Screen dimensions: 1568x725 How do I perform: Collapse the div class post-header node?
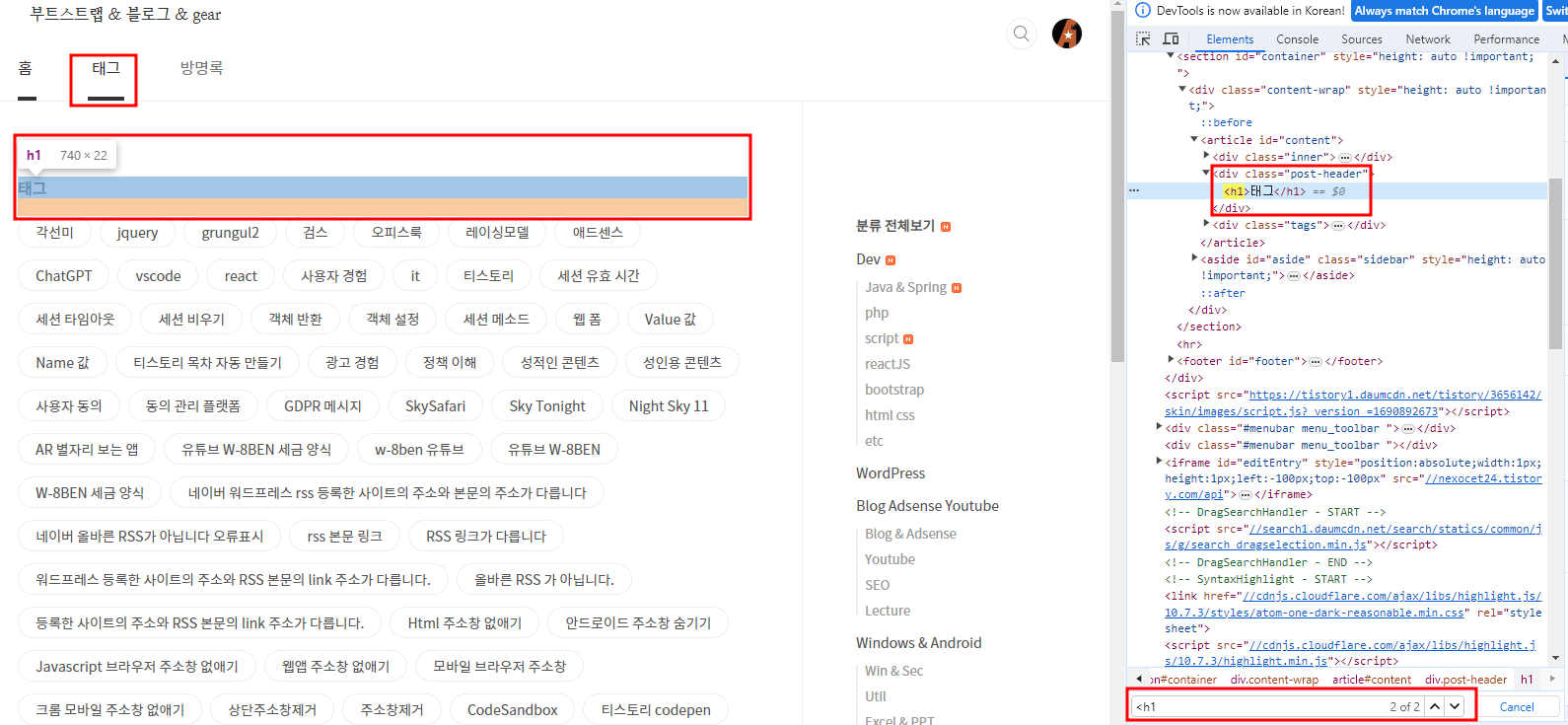pyautogui.click(x=1206, y=173)
